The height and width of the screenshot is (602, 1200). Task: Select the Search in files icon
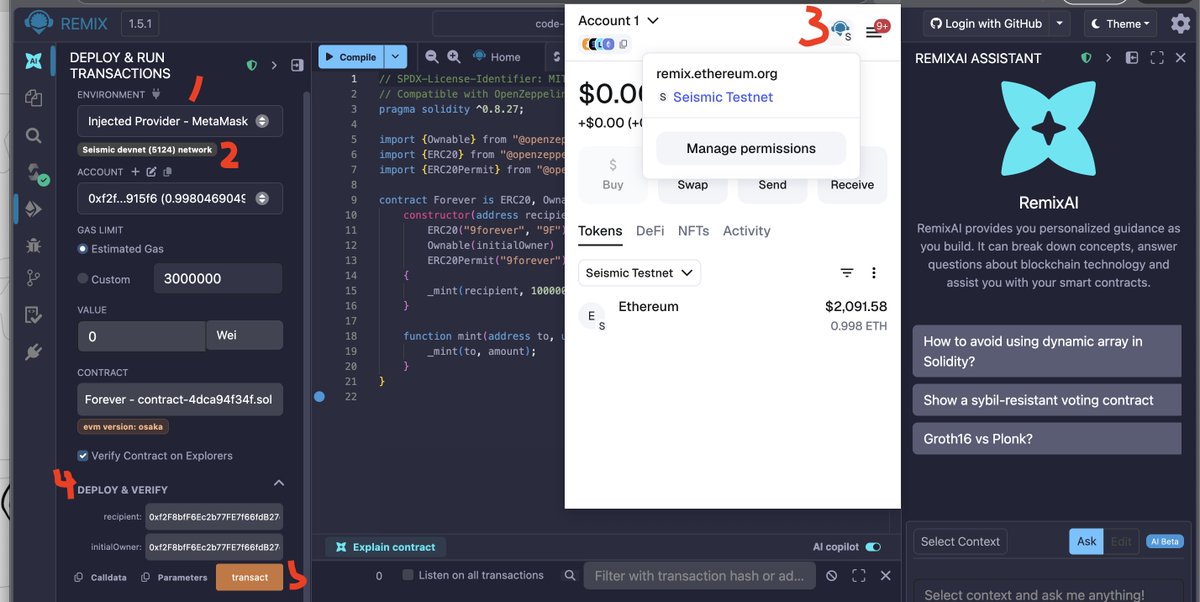click(34, 133)
